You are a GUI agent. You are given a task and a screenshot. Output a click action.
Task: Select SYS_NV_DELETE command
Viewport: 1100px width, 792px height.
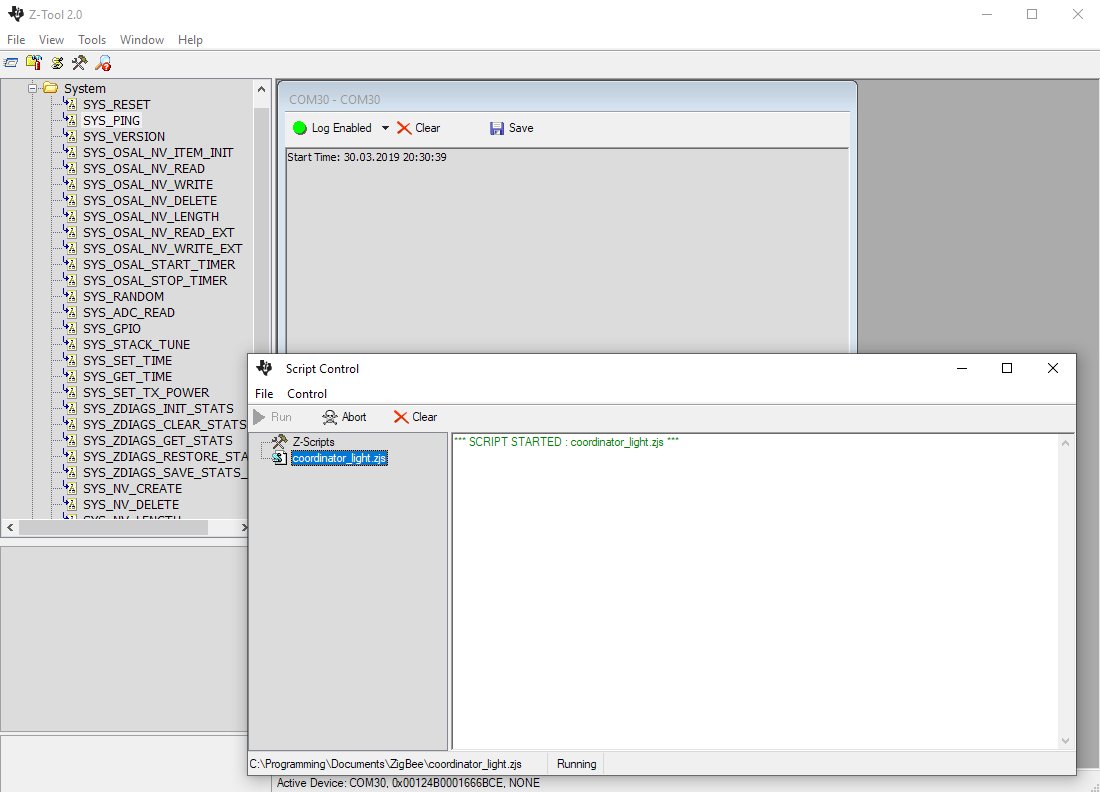[x=131, y=504]
